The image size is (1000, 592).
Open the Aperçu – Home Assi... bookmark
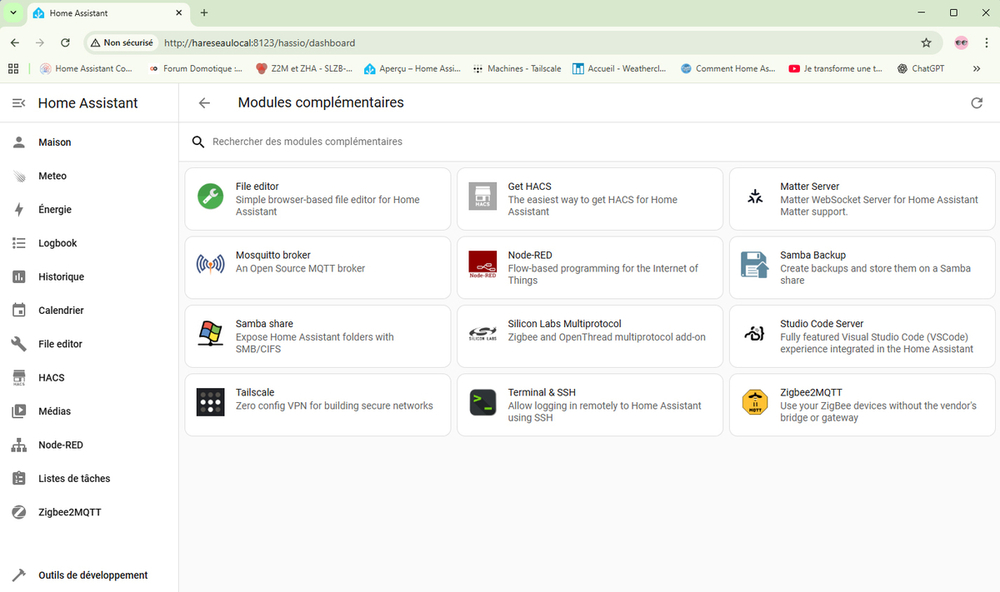tap(412, 68)
